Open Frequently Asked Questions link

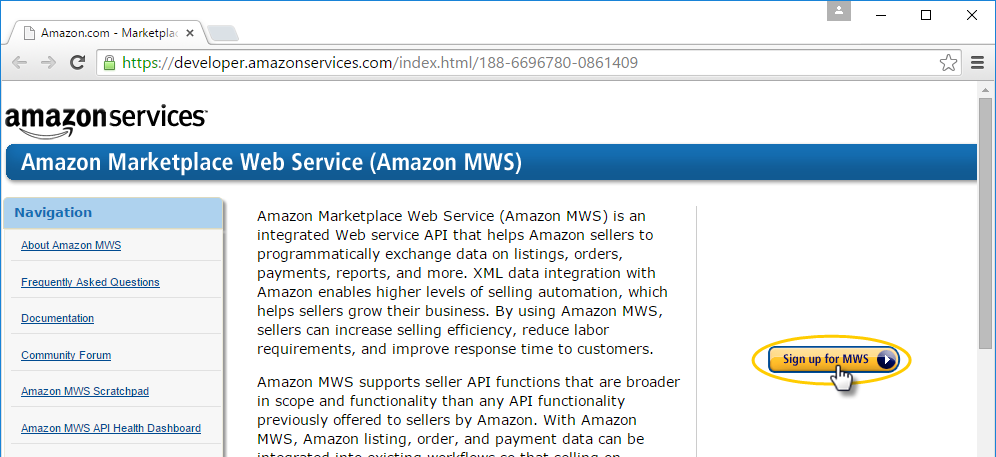[x=90, y=282]
